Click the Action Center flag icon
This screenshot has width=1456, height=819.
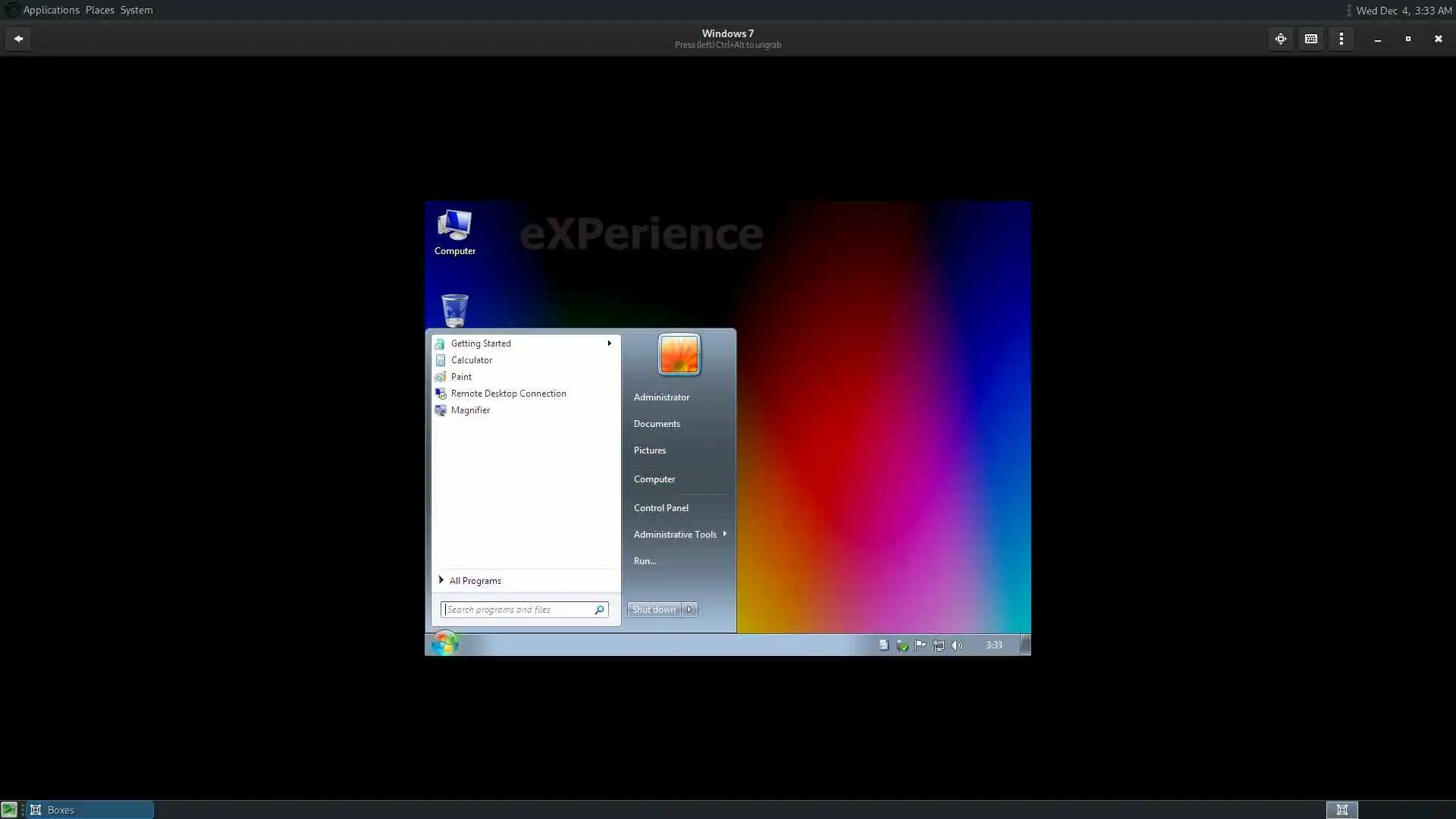pos(921,645)
